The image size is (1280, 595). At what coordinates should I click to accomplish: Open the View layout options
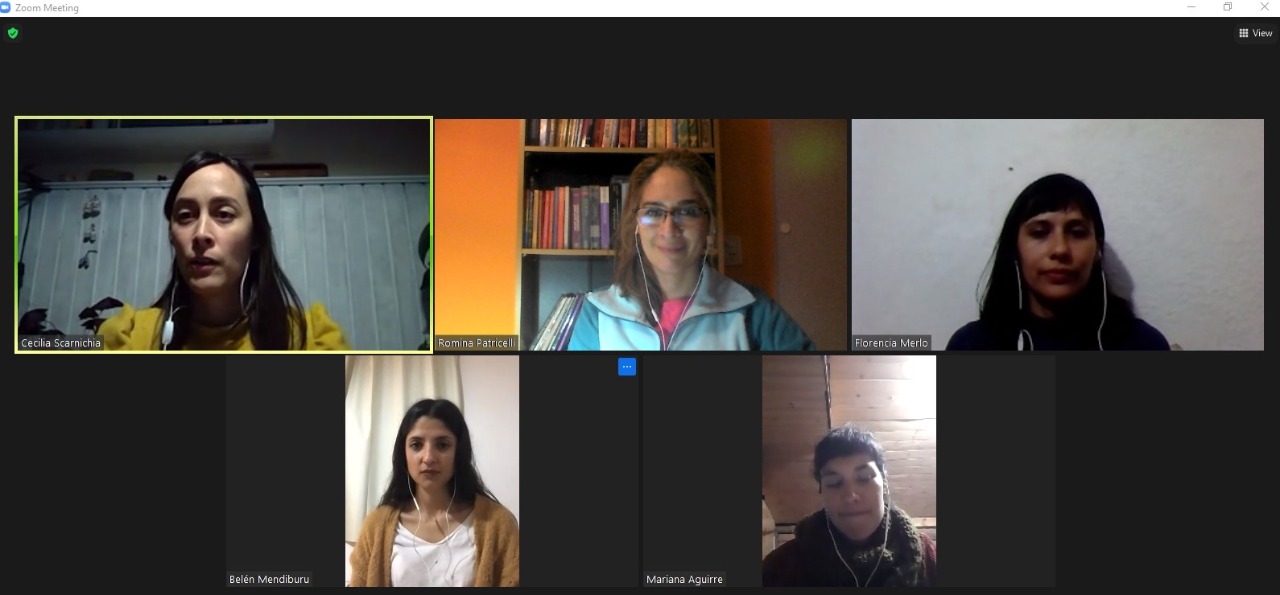(1256, 33)
